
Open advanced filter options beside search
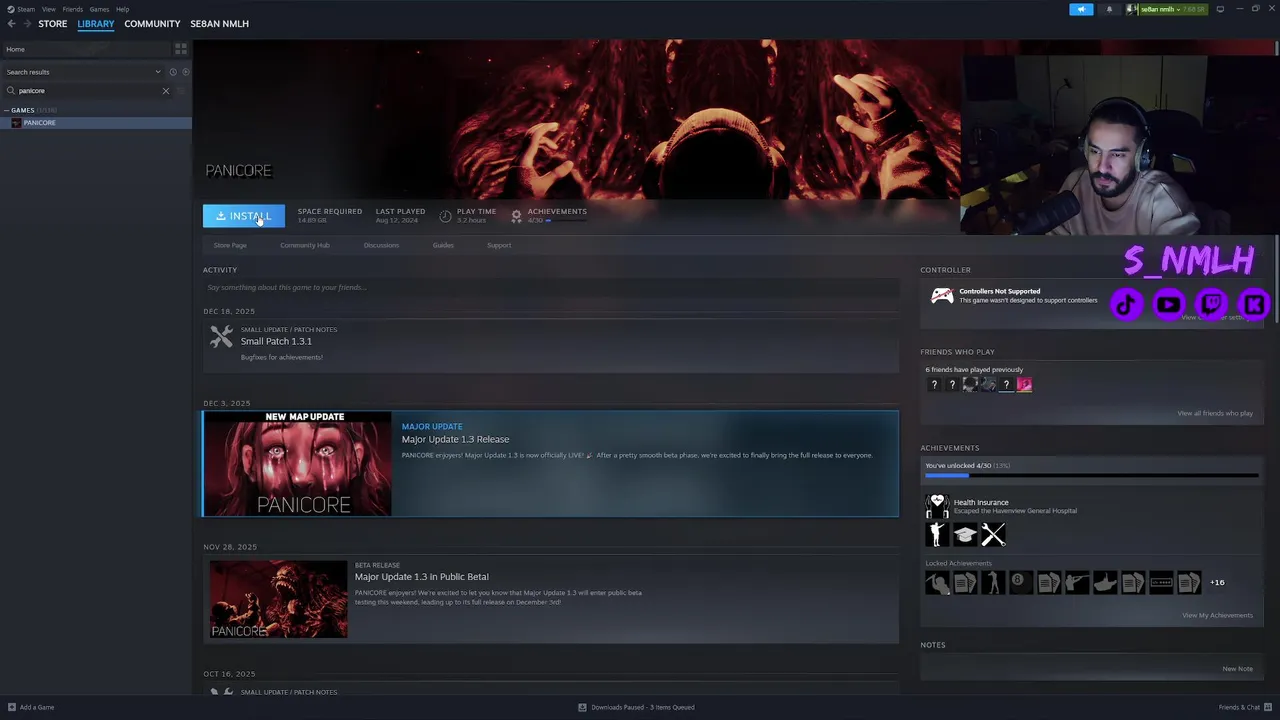coord(181,91)
